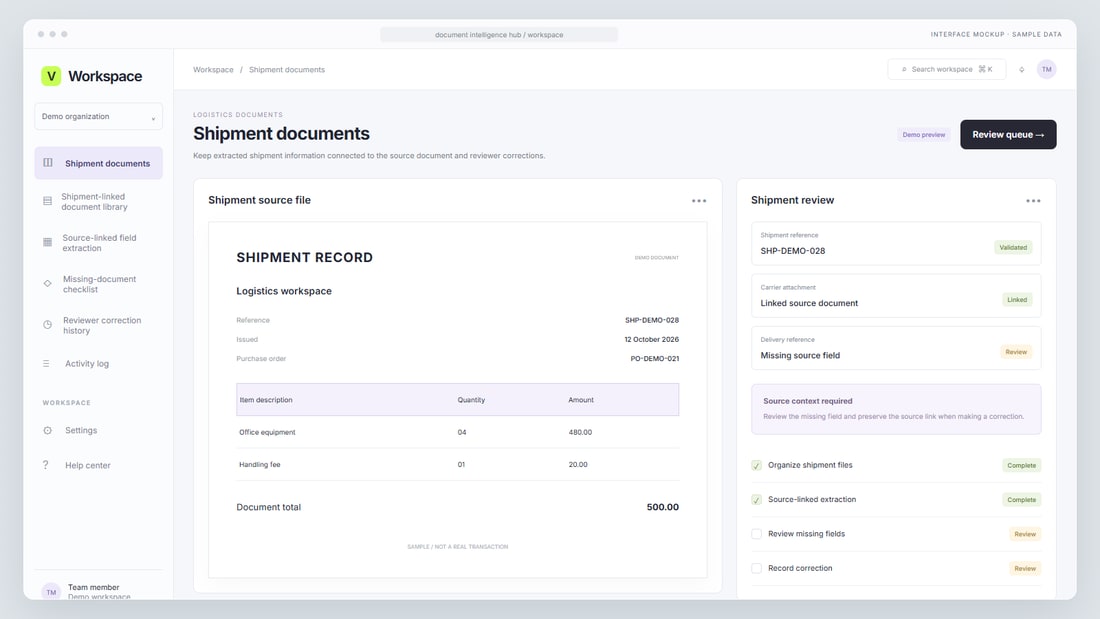Click the Demo preview badge

click(x=923, y=135)
